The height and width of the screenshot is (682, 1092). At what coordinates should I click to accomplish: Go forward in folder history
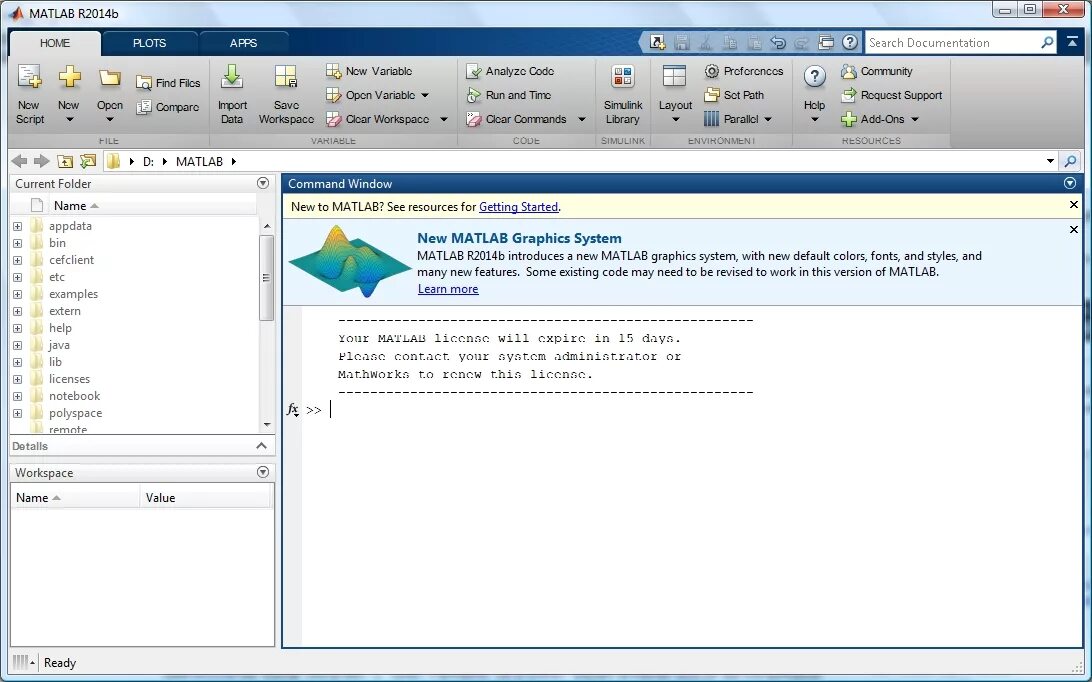tap(42, 162)
